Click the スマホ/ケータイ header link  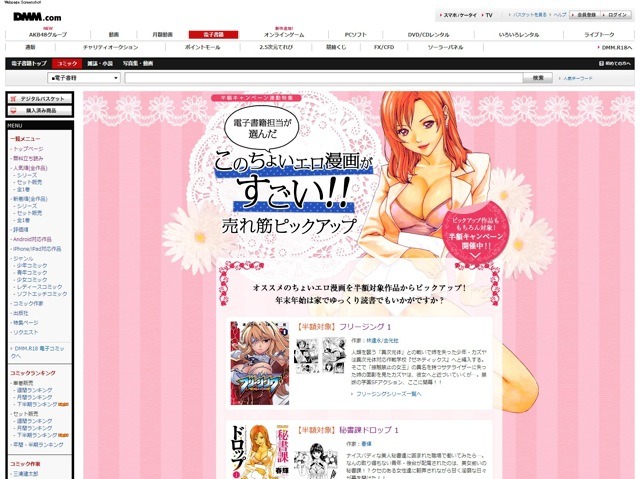(460, 15)
